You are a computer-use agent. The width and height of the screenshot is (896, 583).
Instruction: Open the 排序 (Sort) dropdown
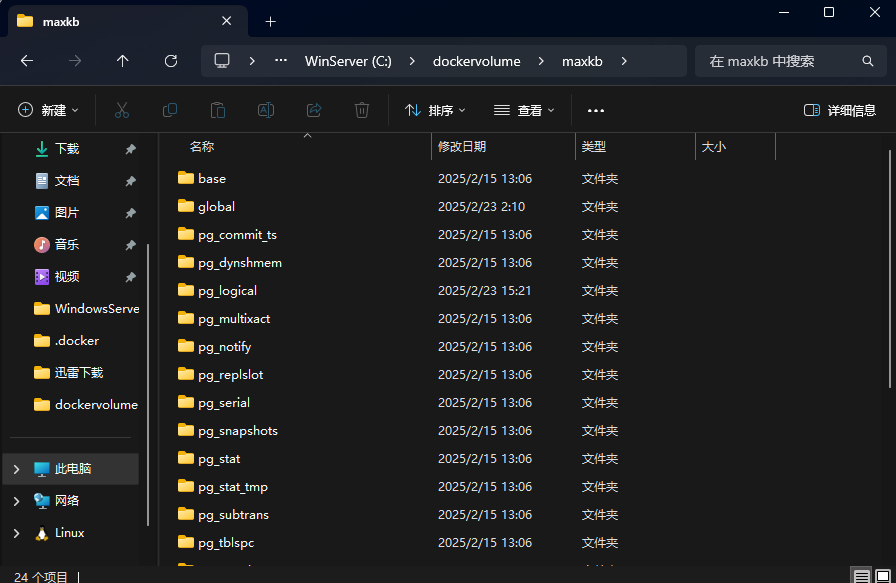click(x=435, y=110)
